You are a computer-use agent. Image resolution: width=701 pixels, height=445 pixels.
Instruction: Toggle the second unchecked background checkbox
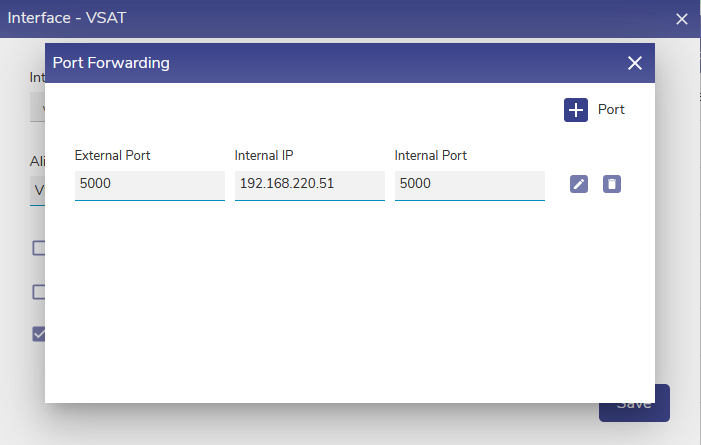[x=38, y=292]
